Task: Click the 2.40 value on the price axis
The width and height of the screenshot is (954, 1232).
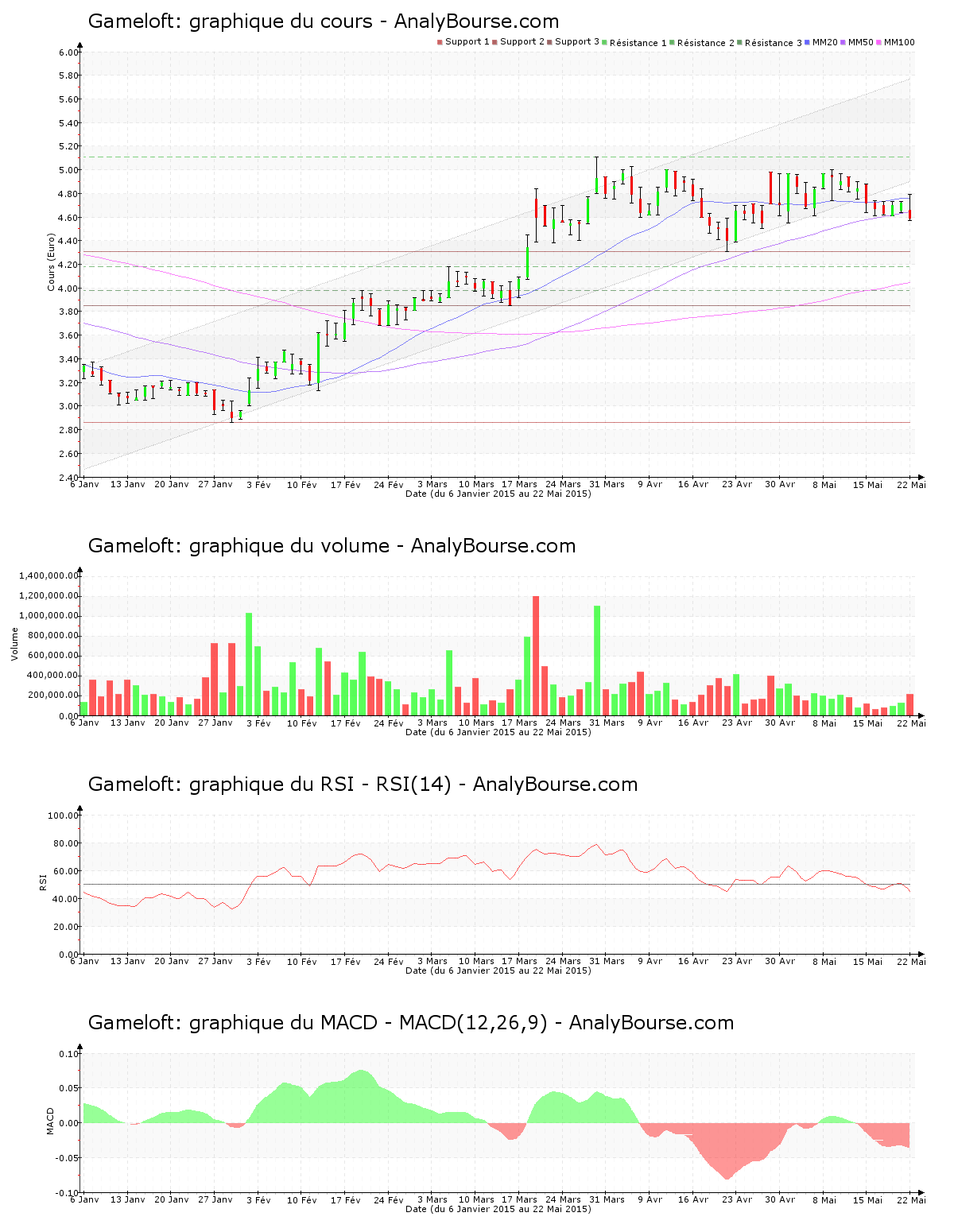Action: tap(69, 478)
